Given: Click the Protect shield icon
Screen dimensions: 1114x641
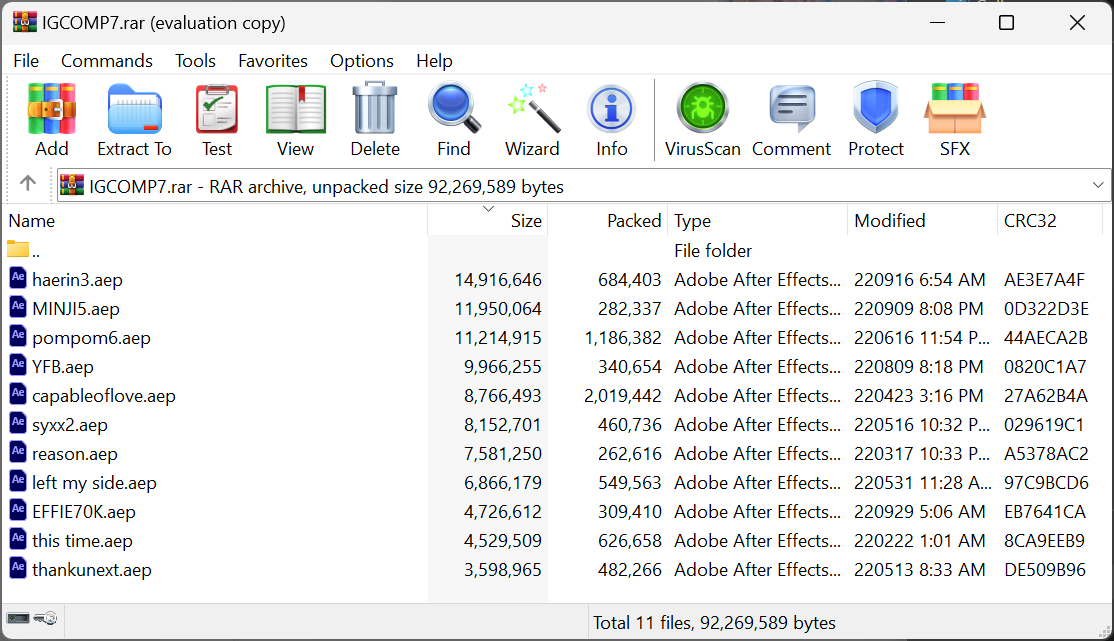Looking at the screenshot, I should point(875,108).
